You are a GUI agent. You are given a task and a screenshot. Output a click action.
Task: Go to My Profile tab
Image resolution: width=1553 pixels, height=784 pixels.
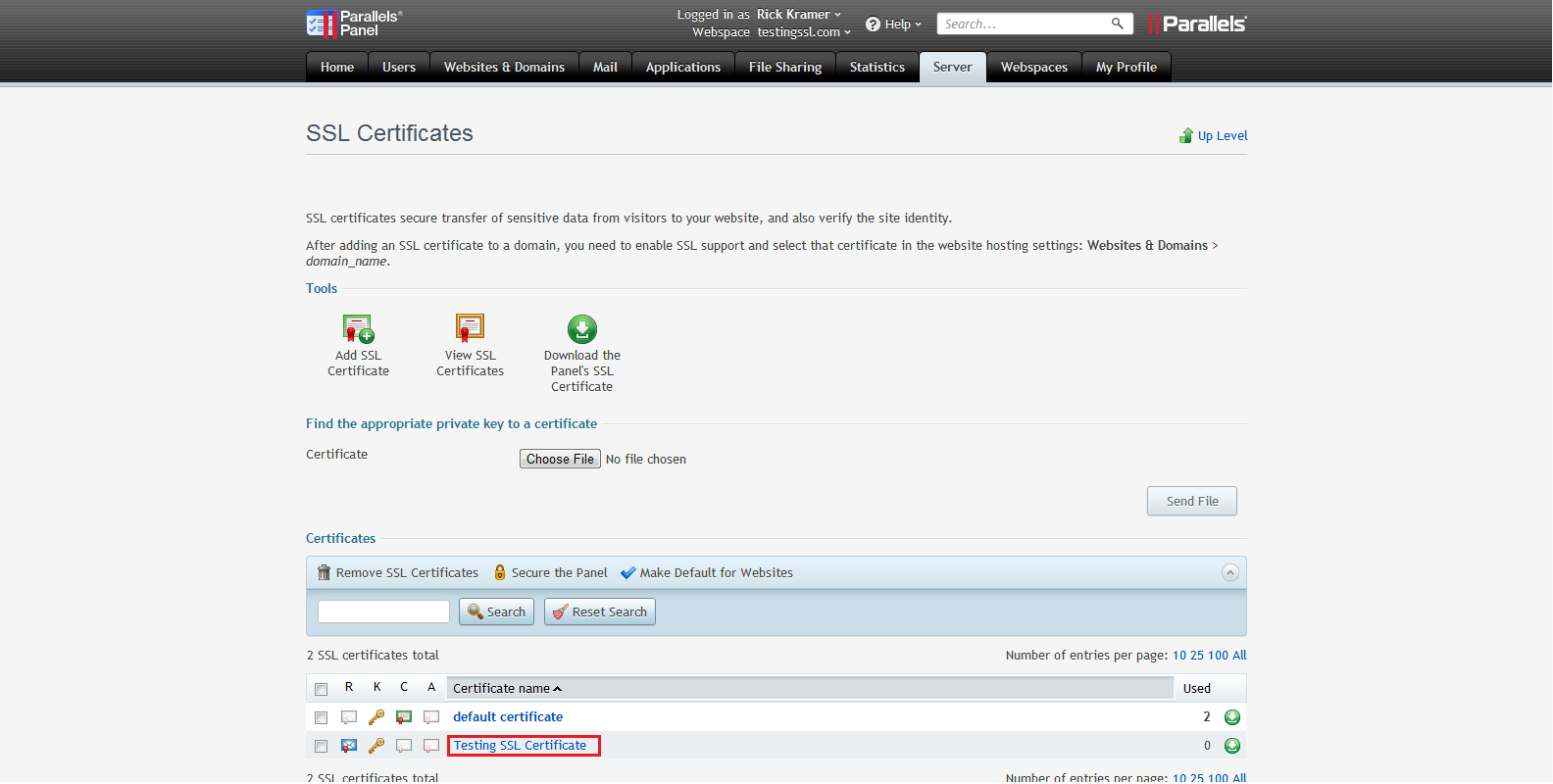pos(1127,67)
